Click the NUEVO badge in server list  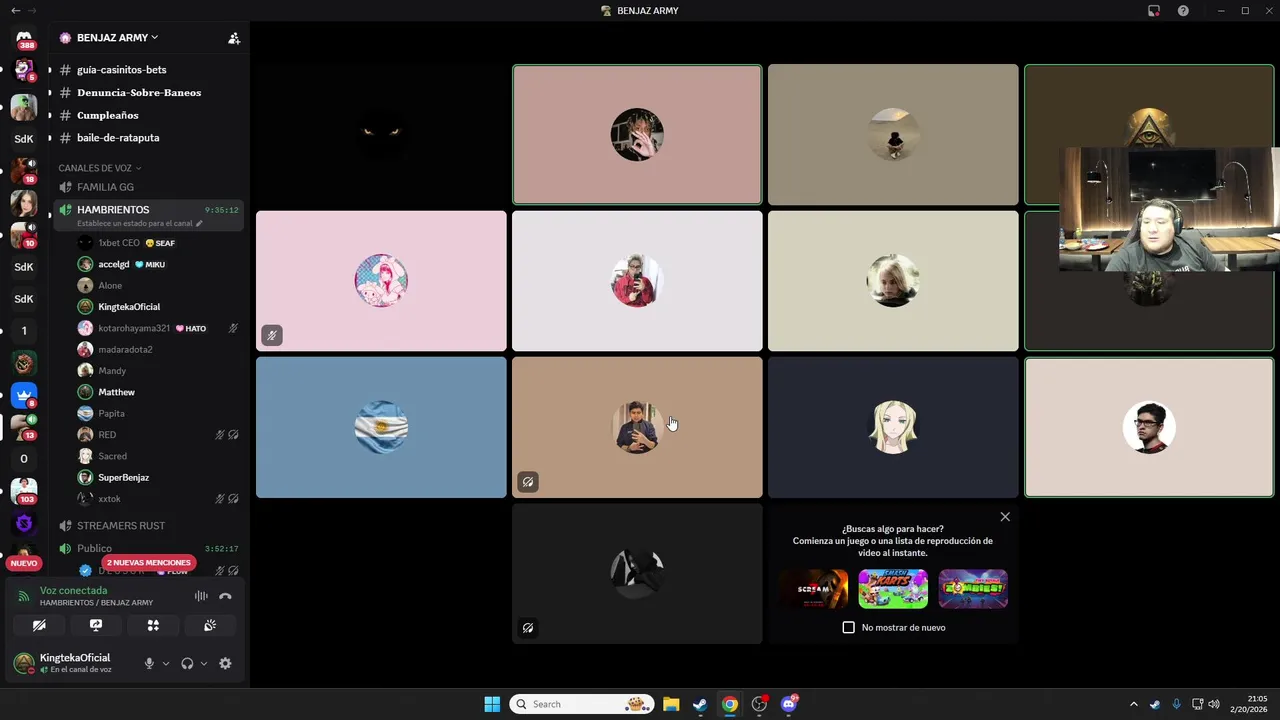24,563
